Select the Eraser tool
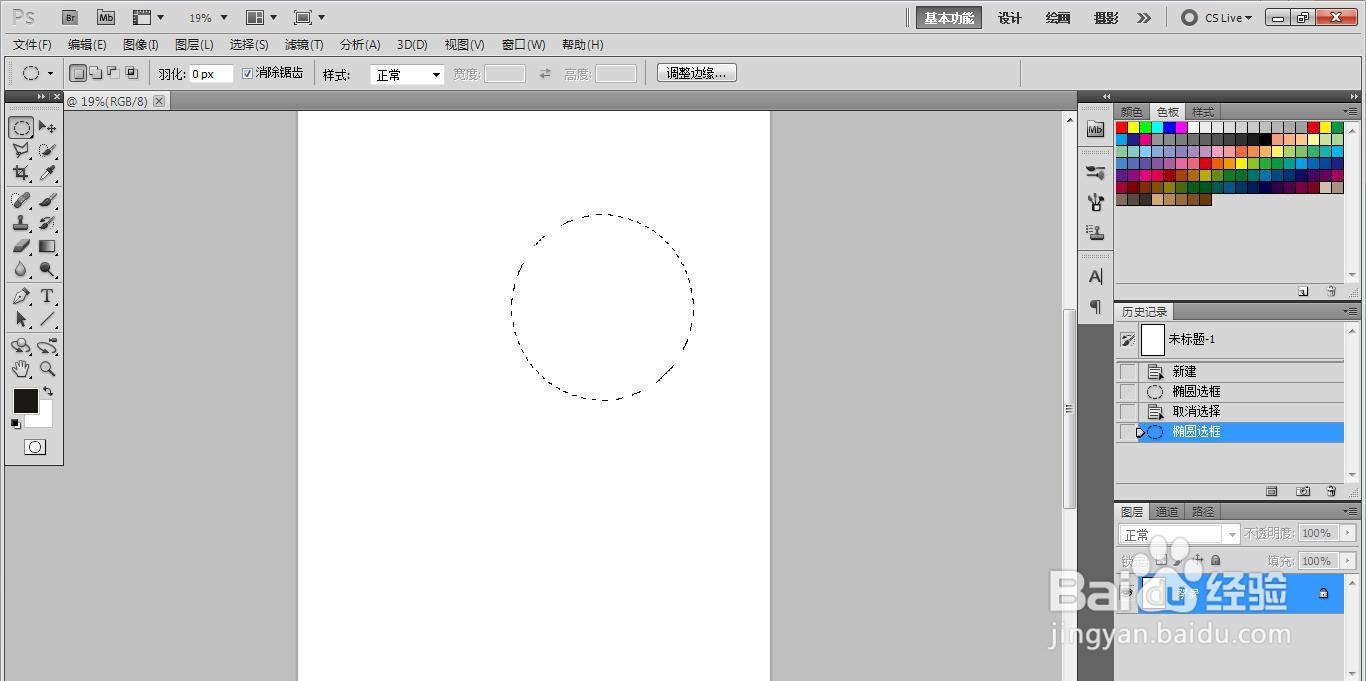The height and width of the screenshot is (681, 1366). [x=21, y=246]
